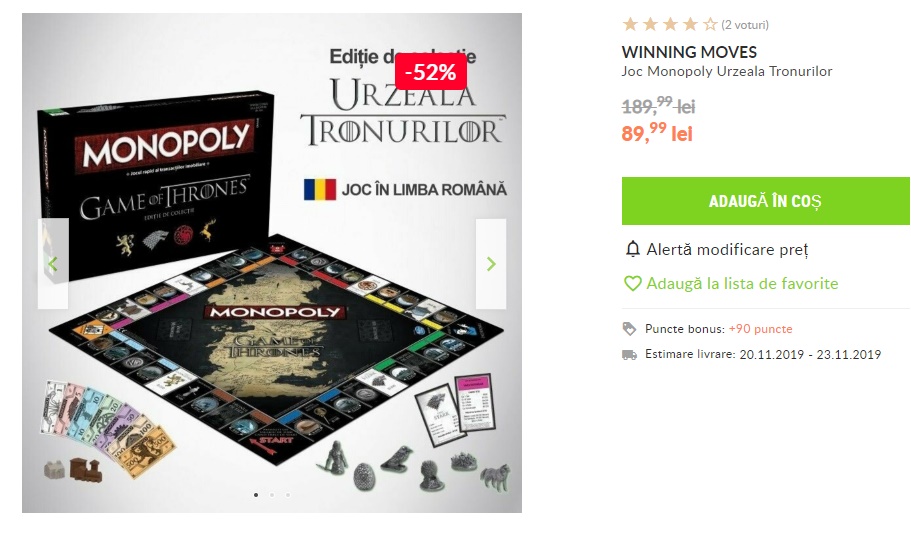Select the first carousel dot

coord(256,495)
